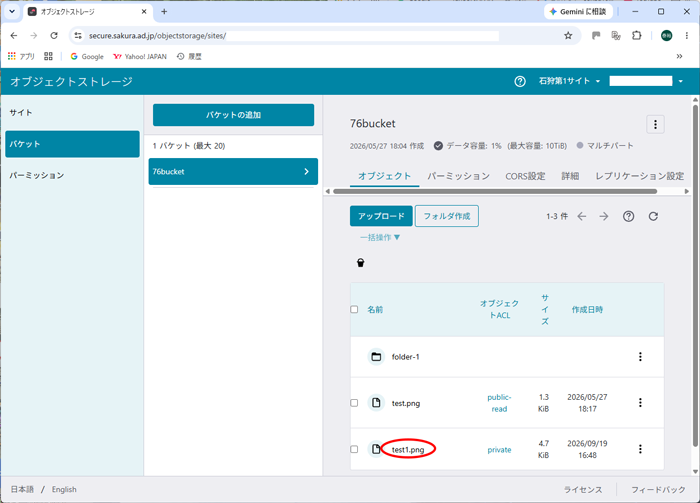The width and height of the screenshot is (700, 503).
Task: Open the test.png file name
Action: (x=406, y=403)
